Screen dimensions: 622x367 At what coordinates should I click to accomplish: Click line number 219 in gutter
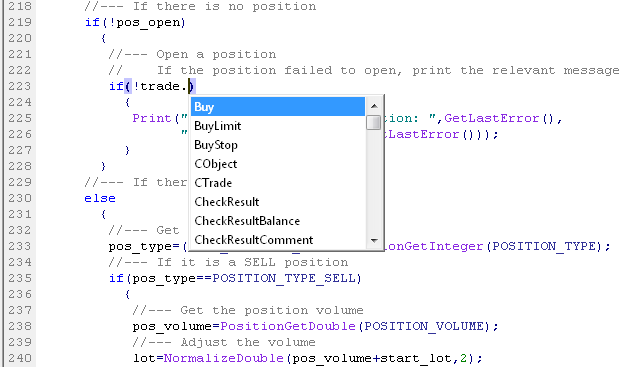click(20, 22)
